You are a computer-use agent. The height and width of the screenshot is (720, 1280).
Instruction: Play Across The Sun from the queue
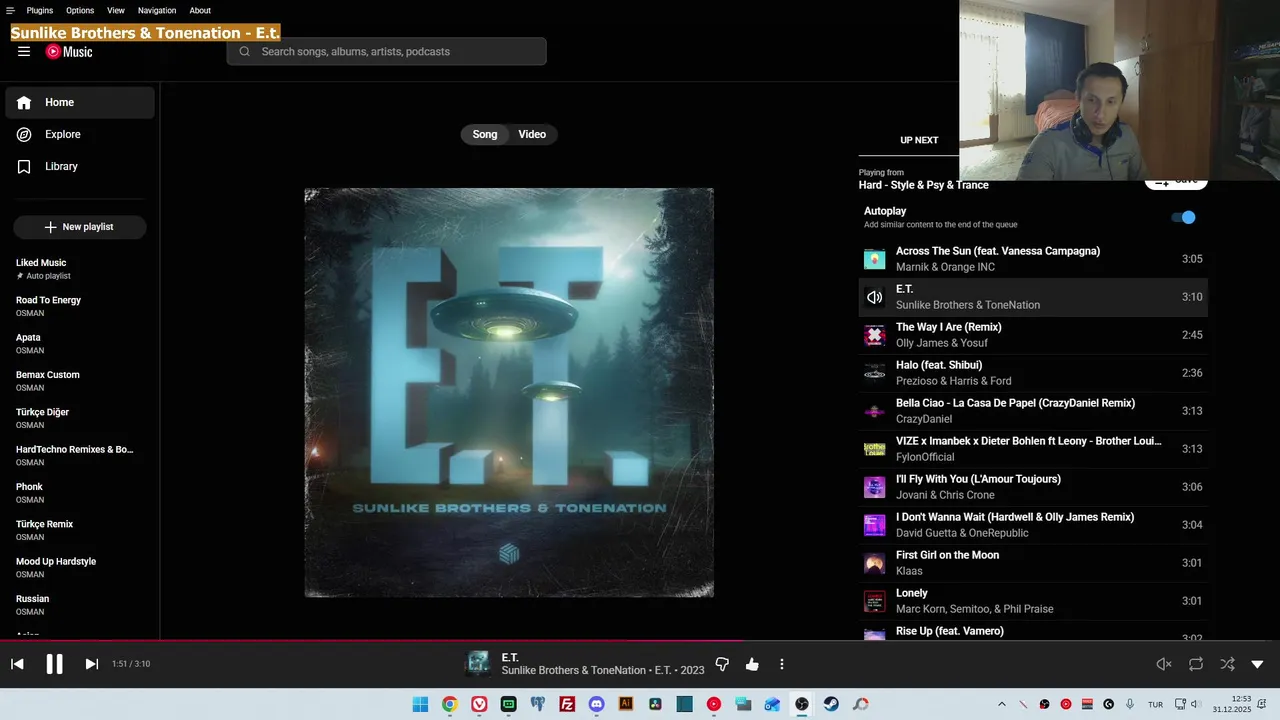pyautogui.click(x=1033, y=259)
